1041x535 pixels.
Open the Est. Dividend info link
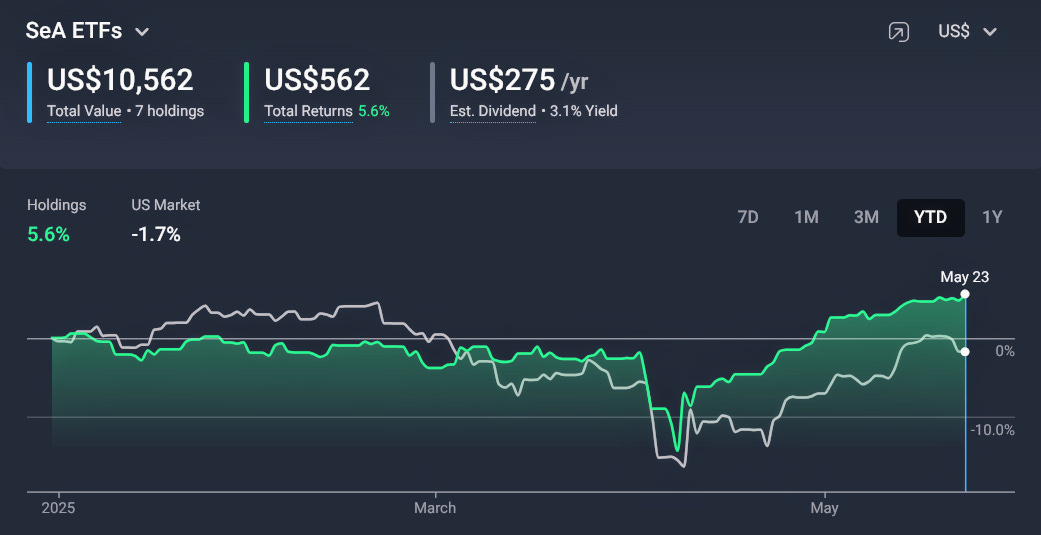point(493,112)
